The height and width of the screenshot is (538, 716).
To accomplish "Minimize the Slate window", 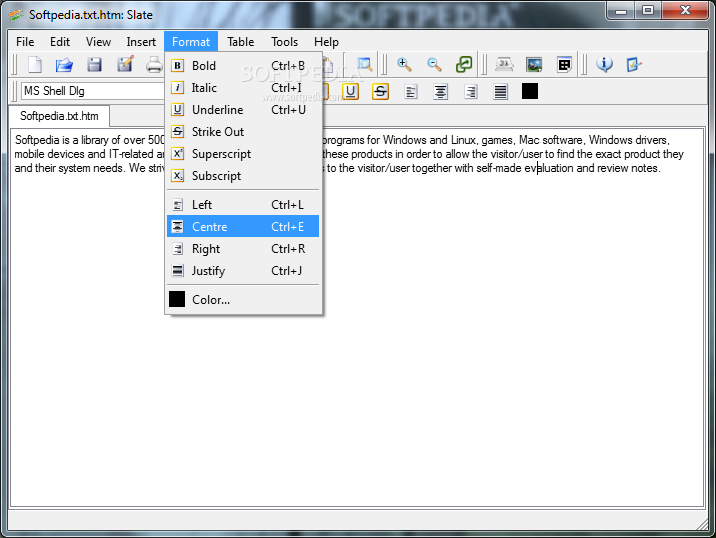I will (x=621, y=11).
